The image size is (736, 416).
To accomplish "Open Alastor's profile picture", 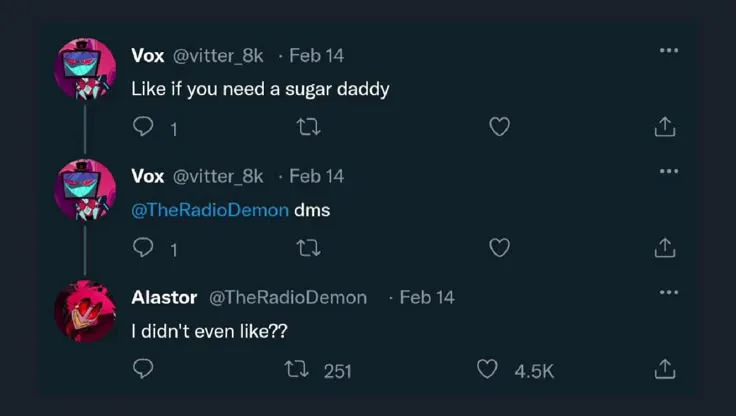I will point(84,311).
